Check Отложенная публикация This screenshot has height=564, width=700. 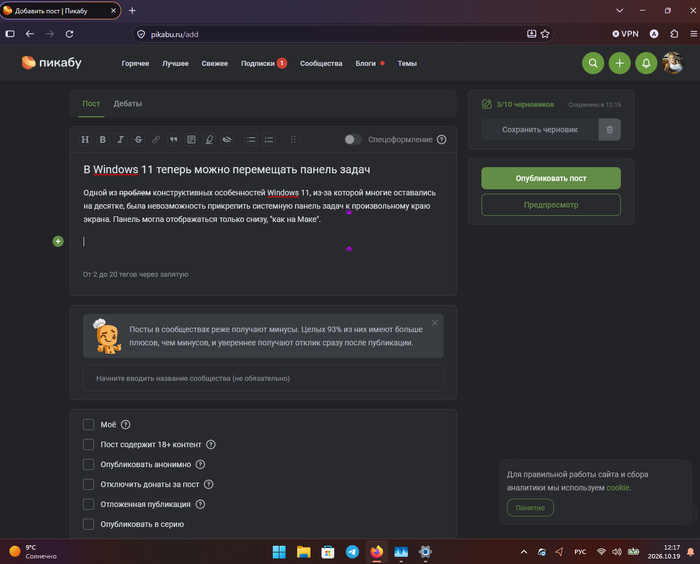click(88, 505)
